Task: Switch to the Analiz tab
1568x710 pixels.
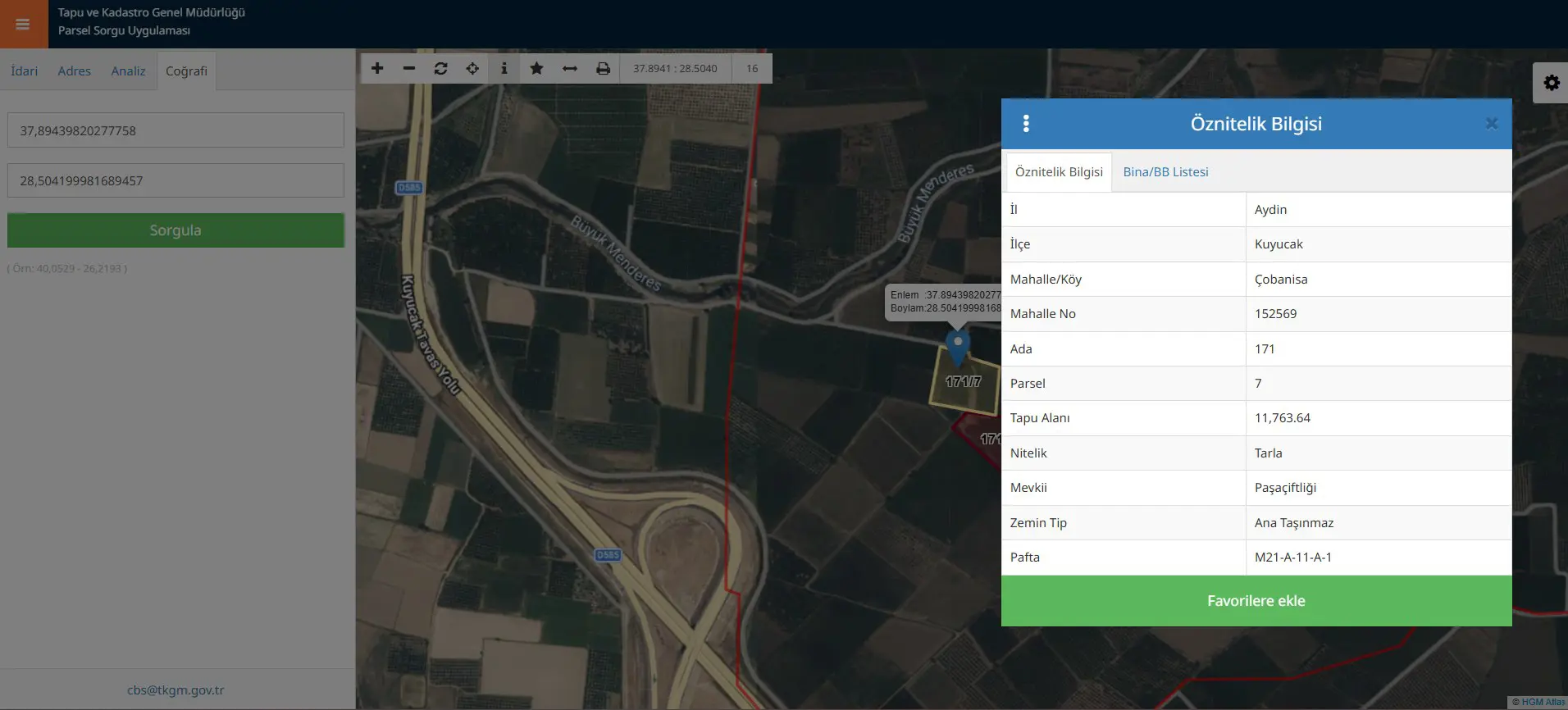Action: (x=128, y=71)
